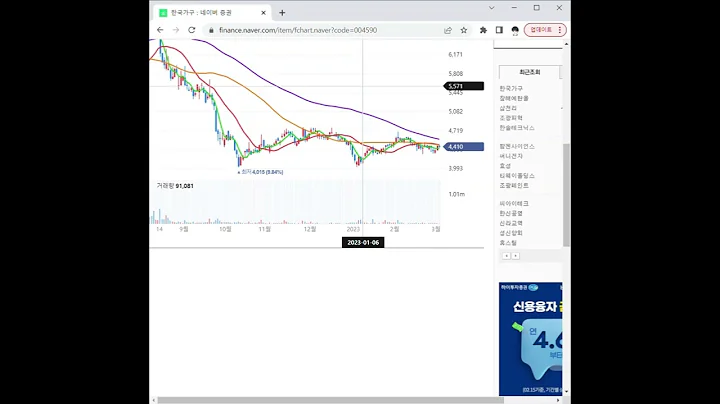Open 휴스틸 in recent list
This screenshot has height=404, width=720.
click(x=508, y=243)
